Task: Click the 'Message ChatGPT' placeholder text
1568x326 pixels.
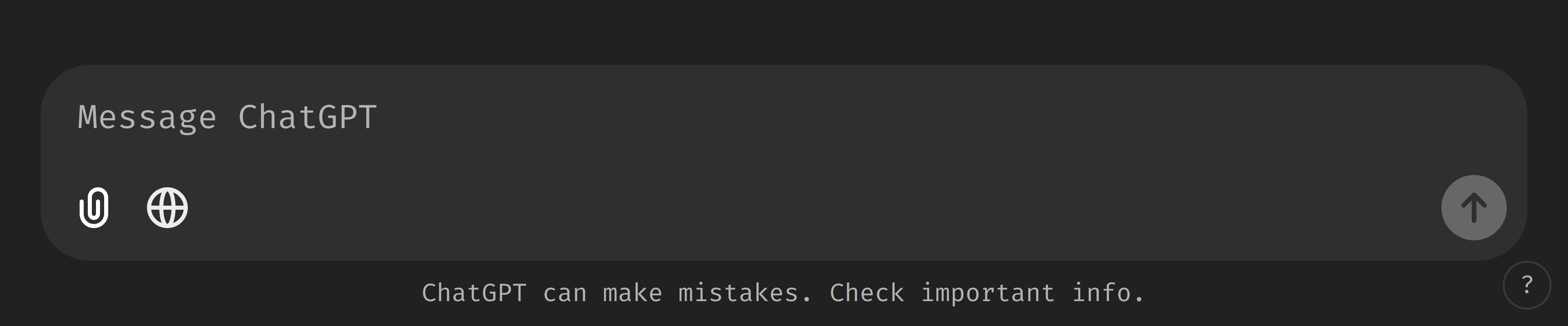Action: click(x=227, y=118)
